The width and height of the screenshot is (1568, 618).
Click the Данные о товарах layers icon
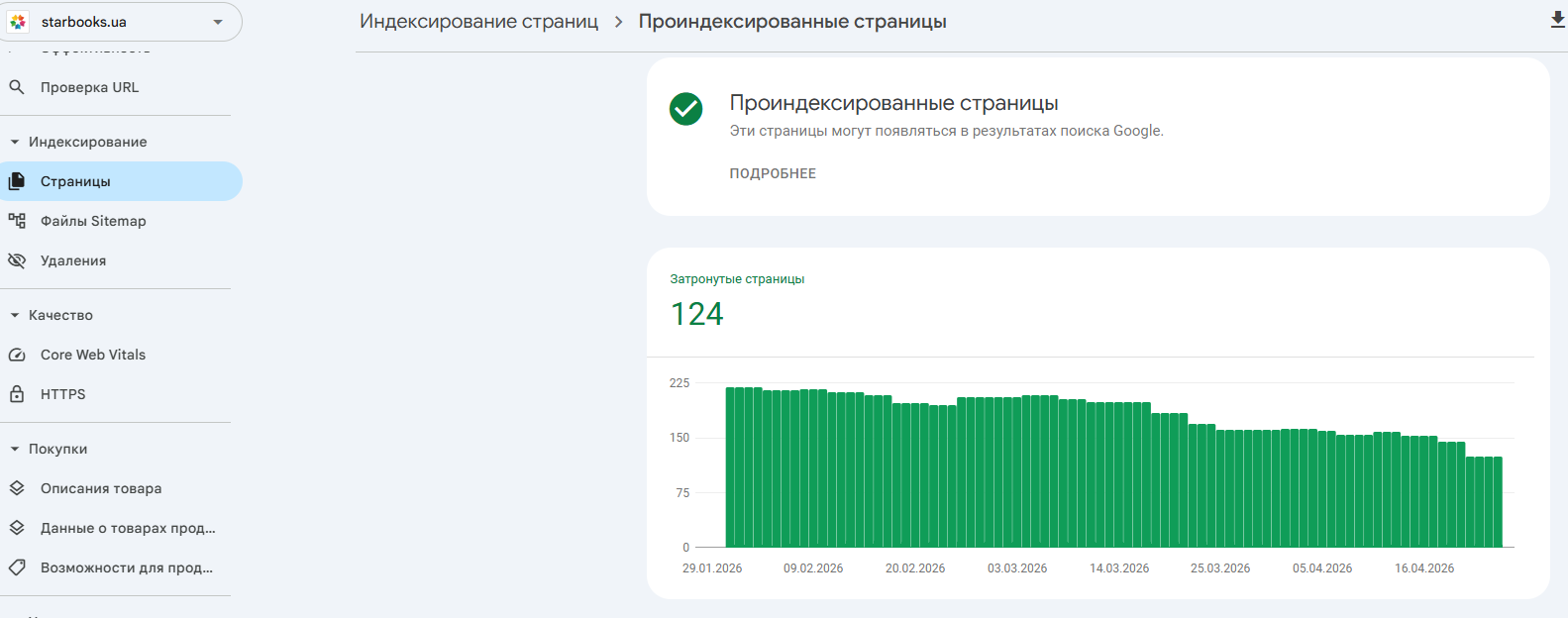pyautogui.click(x=17, y=528)
